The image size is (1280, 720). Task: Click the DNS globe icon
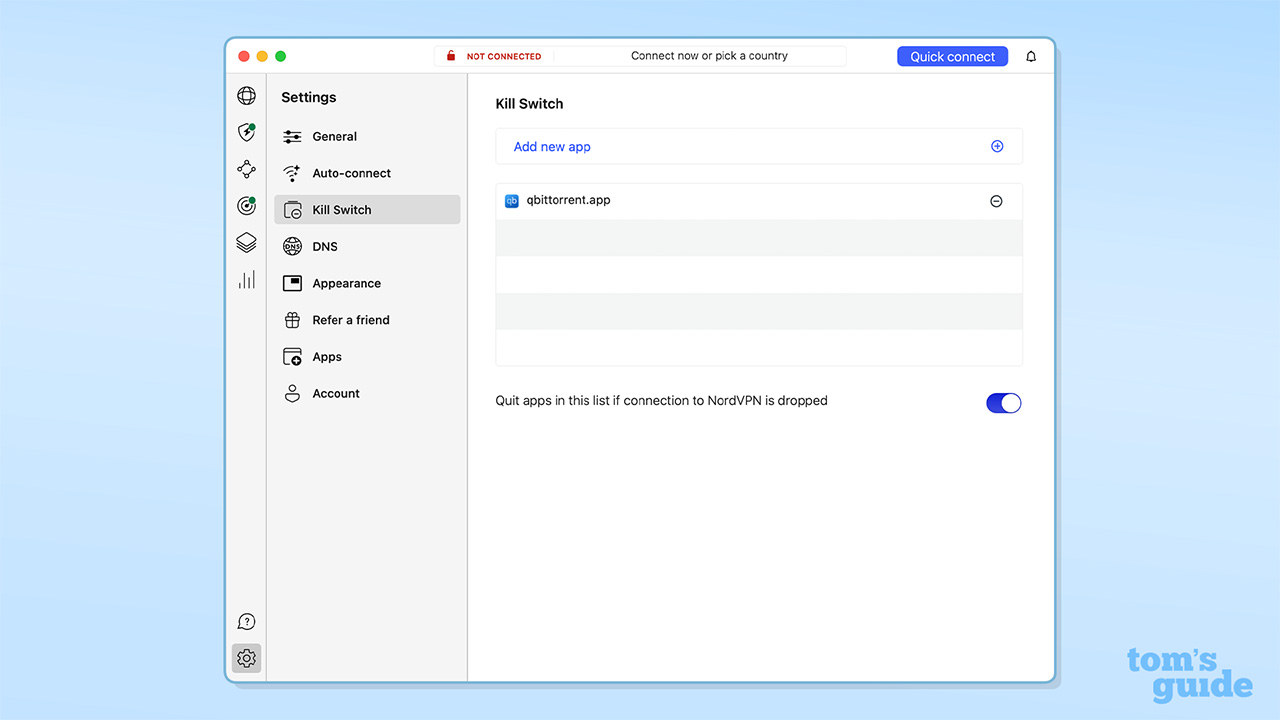(292, 247)
